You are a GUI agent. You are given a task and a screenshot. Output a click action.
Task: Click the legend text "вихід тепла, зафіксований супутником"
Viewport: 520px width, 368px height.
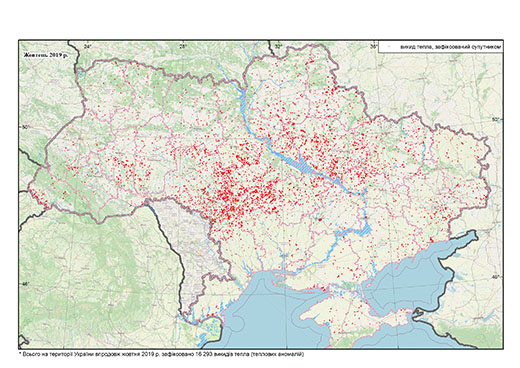450,48
